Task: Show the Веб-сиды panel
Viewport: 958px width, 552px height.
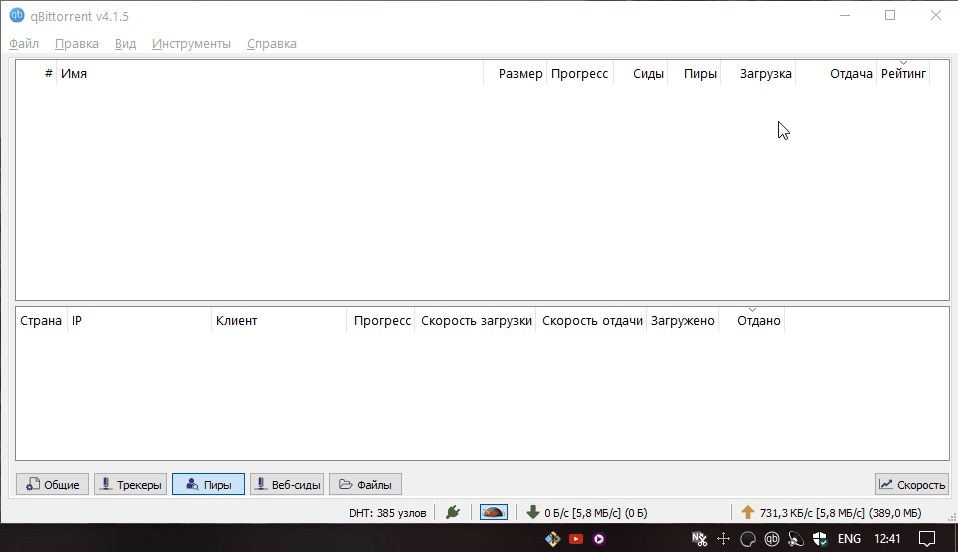Action: (x=286, y=485)
